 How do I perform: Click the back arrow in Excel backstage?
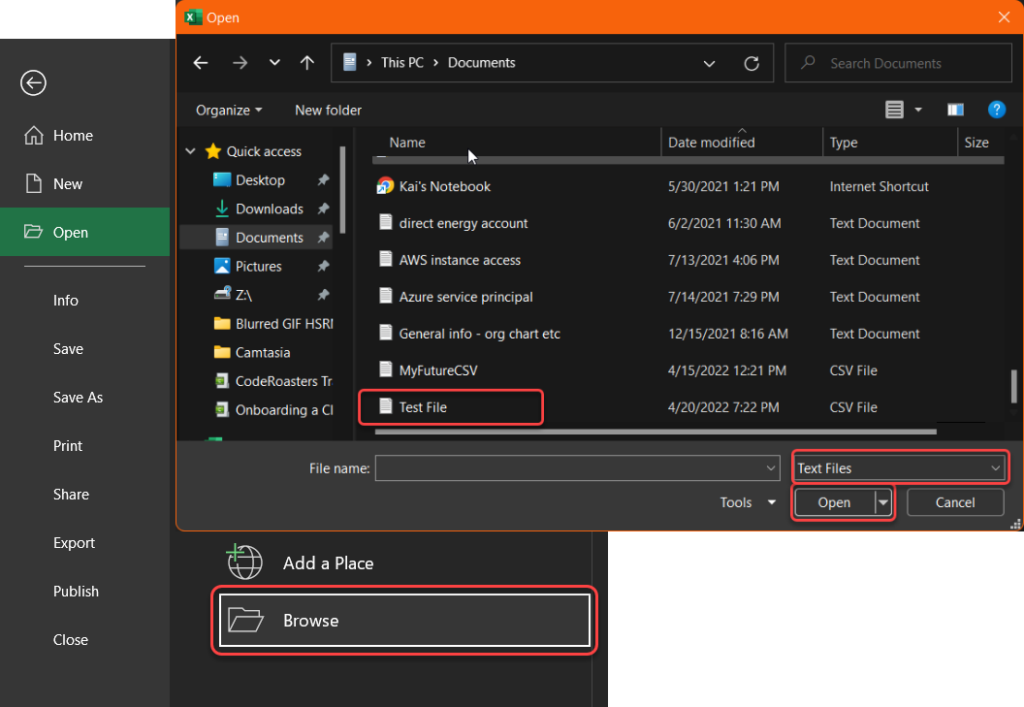coord(33,83)
